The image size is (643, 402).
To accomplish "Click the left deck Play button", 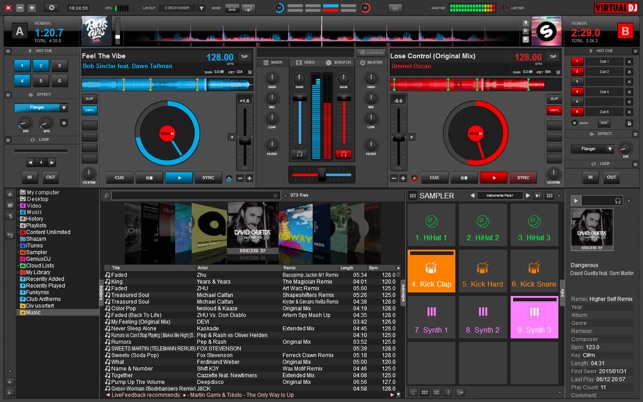I will tap(178, 177).
